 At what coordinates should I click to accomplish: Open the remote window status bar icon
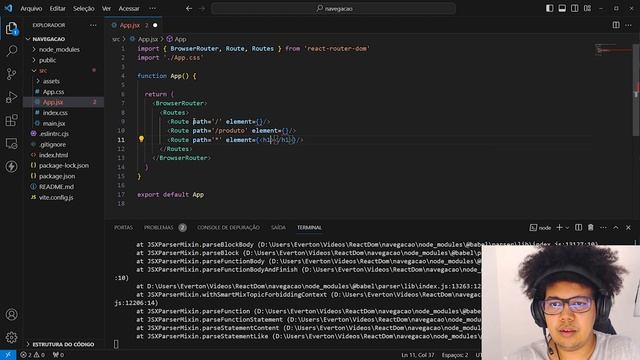click(8, 355)
